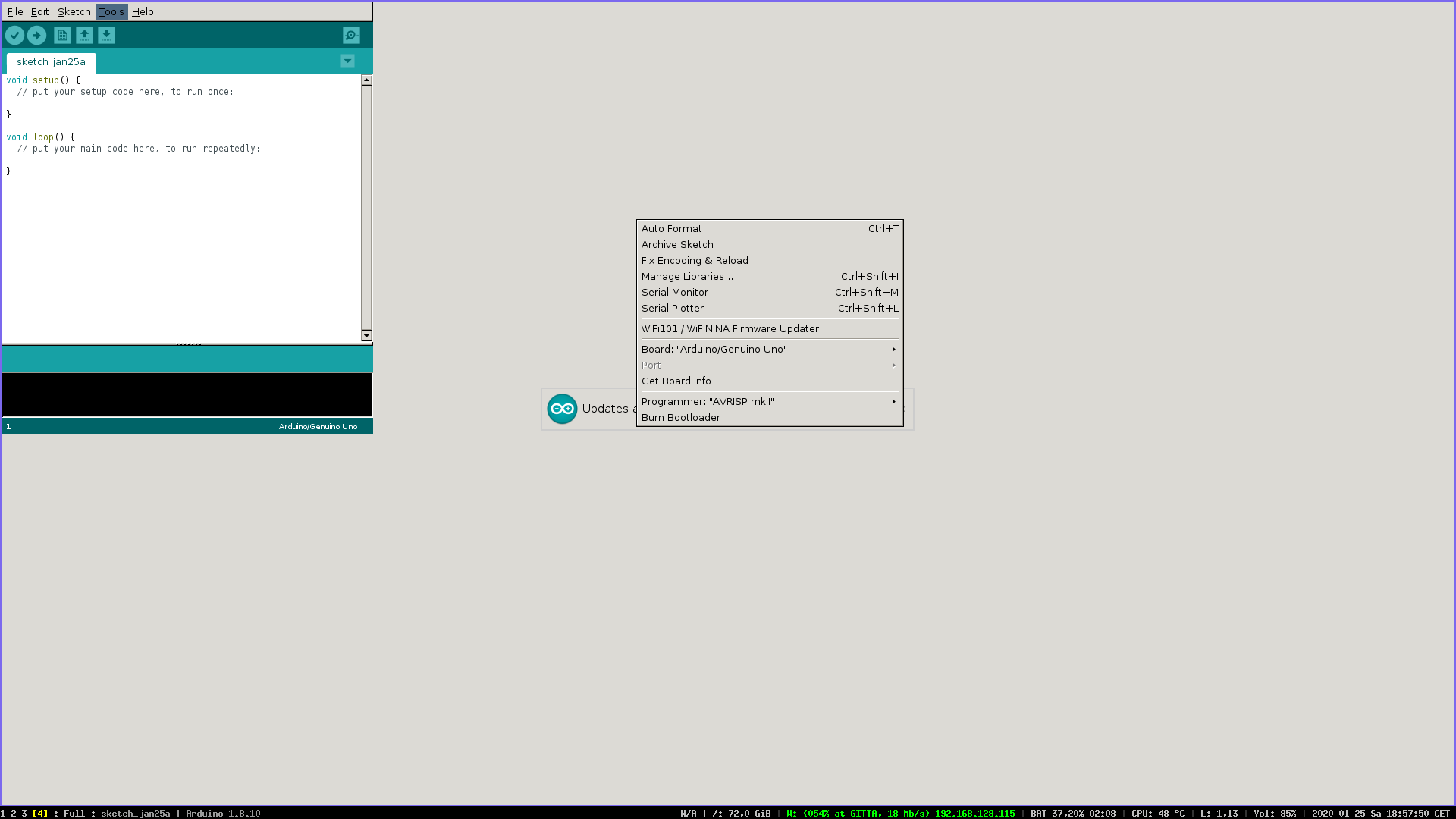
Task: Open the Serial Monitor magnifier icon
Action: 351,35
